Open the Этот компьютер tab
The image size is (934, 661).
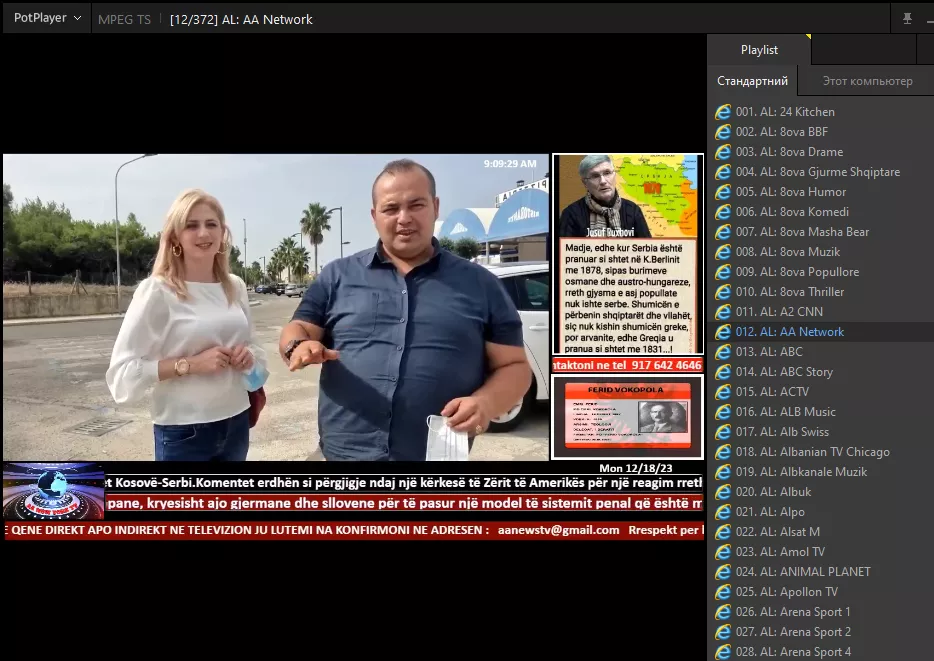click(867, 81)
